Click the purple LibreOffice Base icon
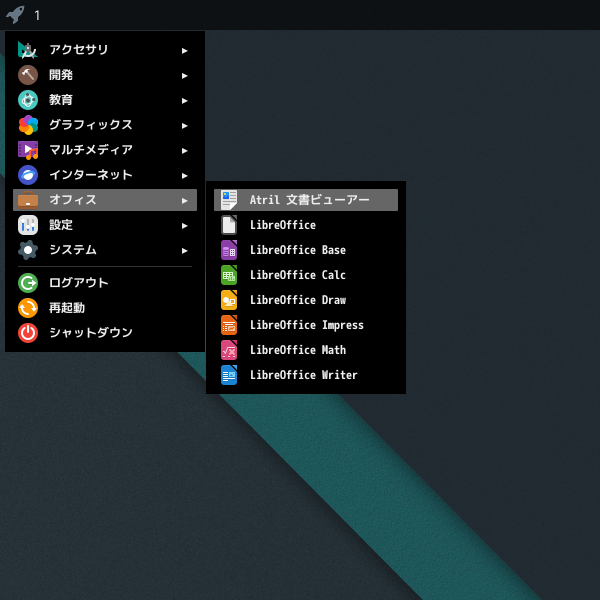The width and height of the screenshot is (600, 600). 229,250
